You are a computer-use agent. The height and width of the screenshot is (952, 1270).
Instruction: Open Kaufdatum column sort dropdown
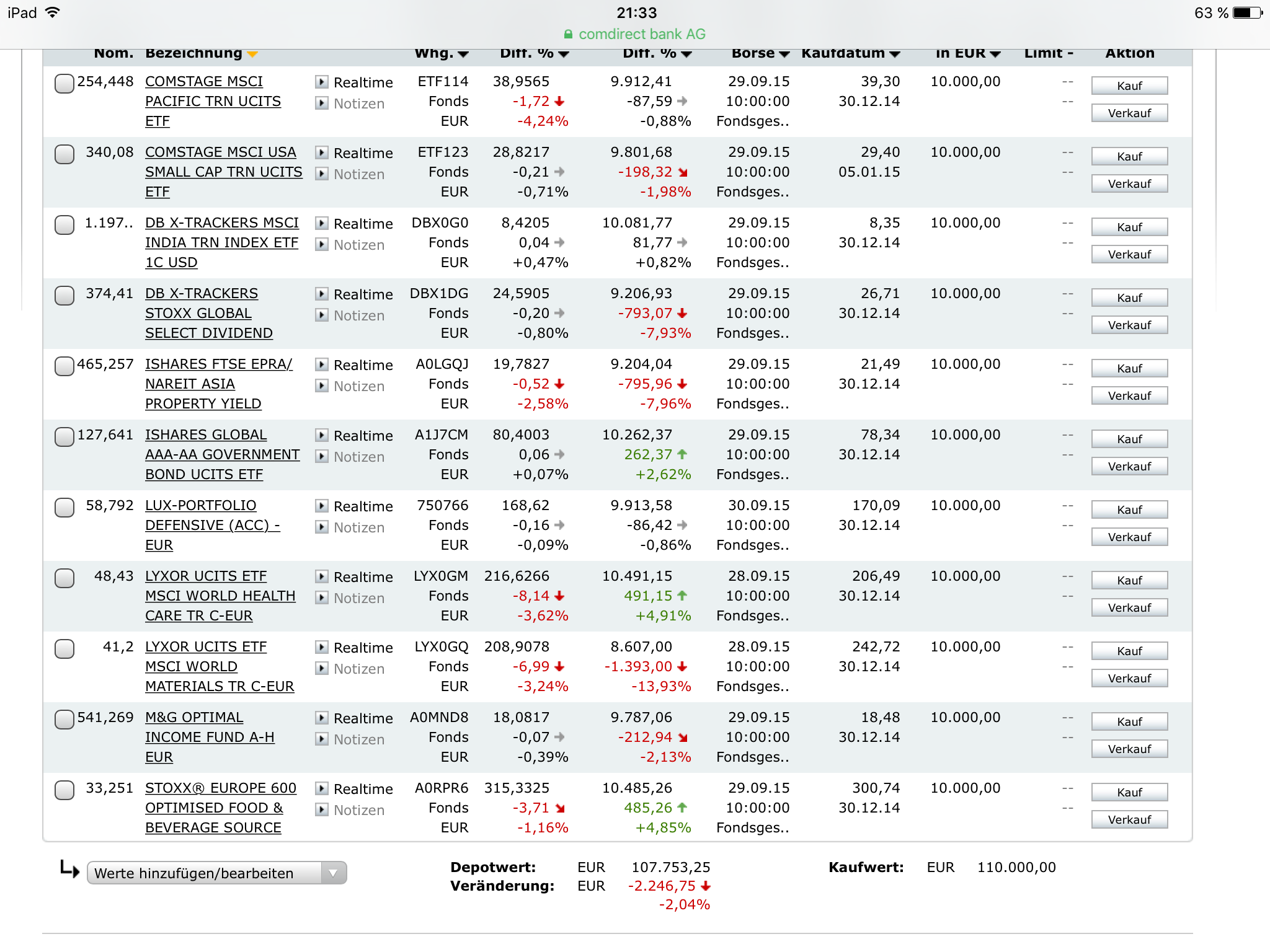click(894, 55)
